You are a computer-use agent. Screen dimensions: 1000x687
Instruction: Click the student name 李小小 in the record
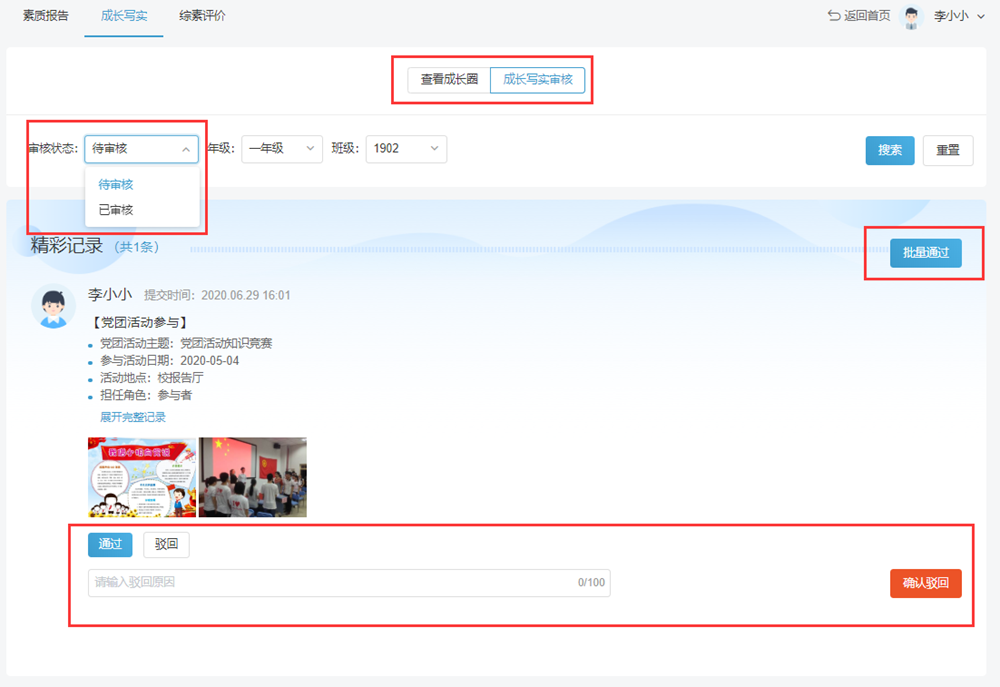[110, 294]
